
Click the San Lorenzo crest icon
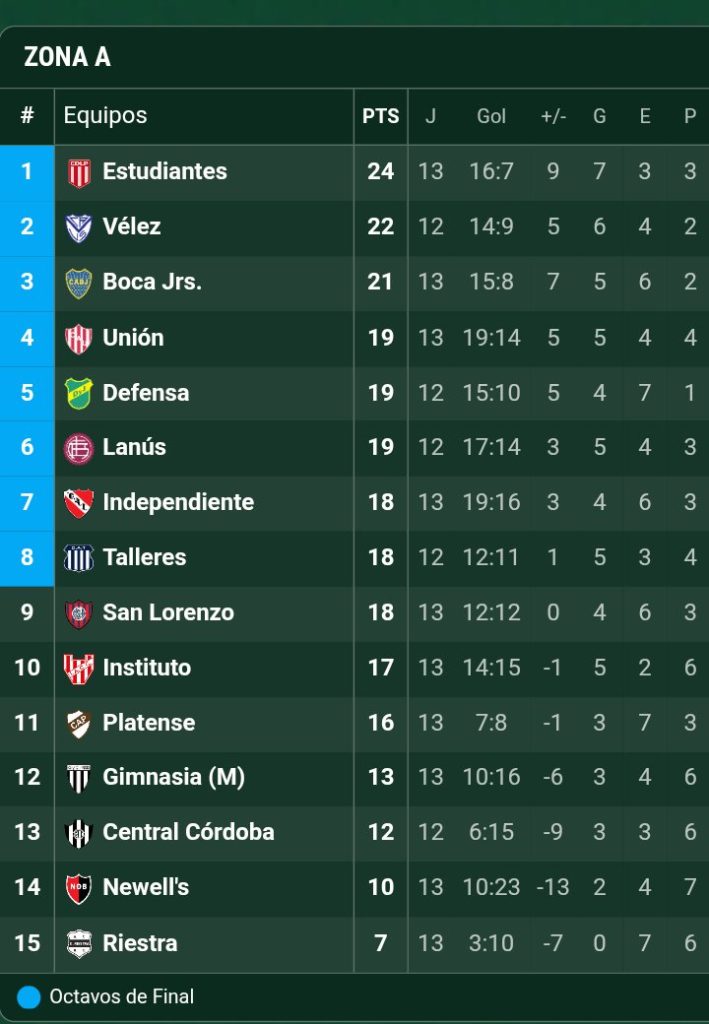78,612
